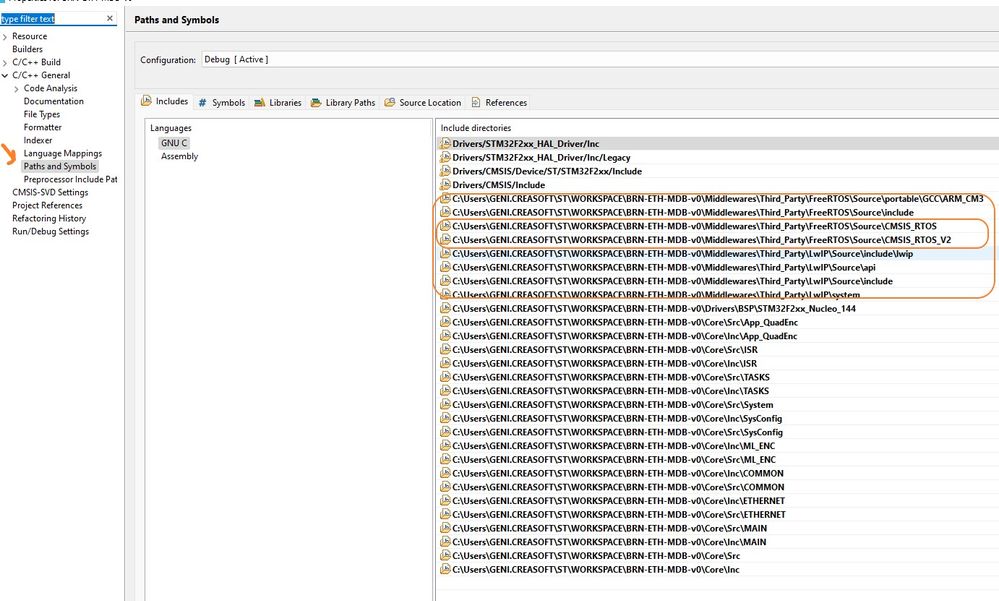Image resolution: width=999 pixels, height=601 pixels.
Task: Select Language Mappings
Action: 62,154
